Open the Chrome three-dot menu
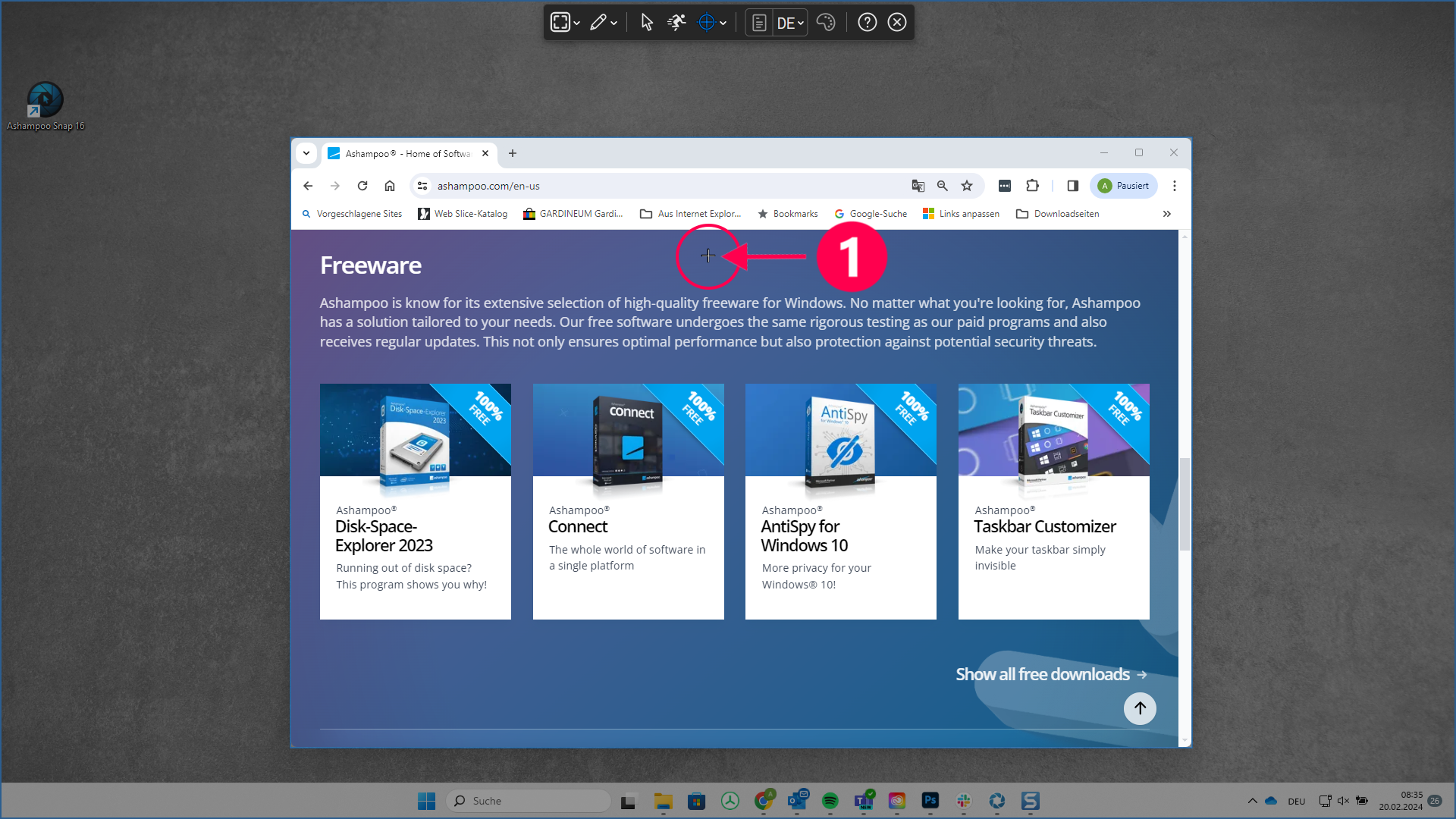 click(x=1175, y=186)
